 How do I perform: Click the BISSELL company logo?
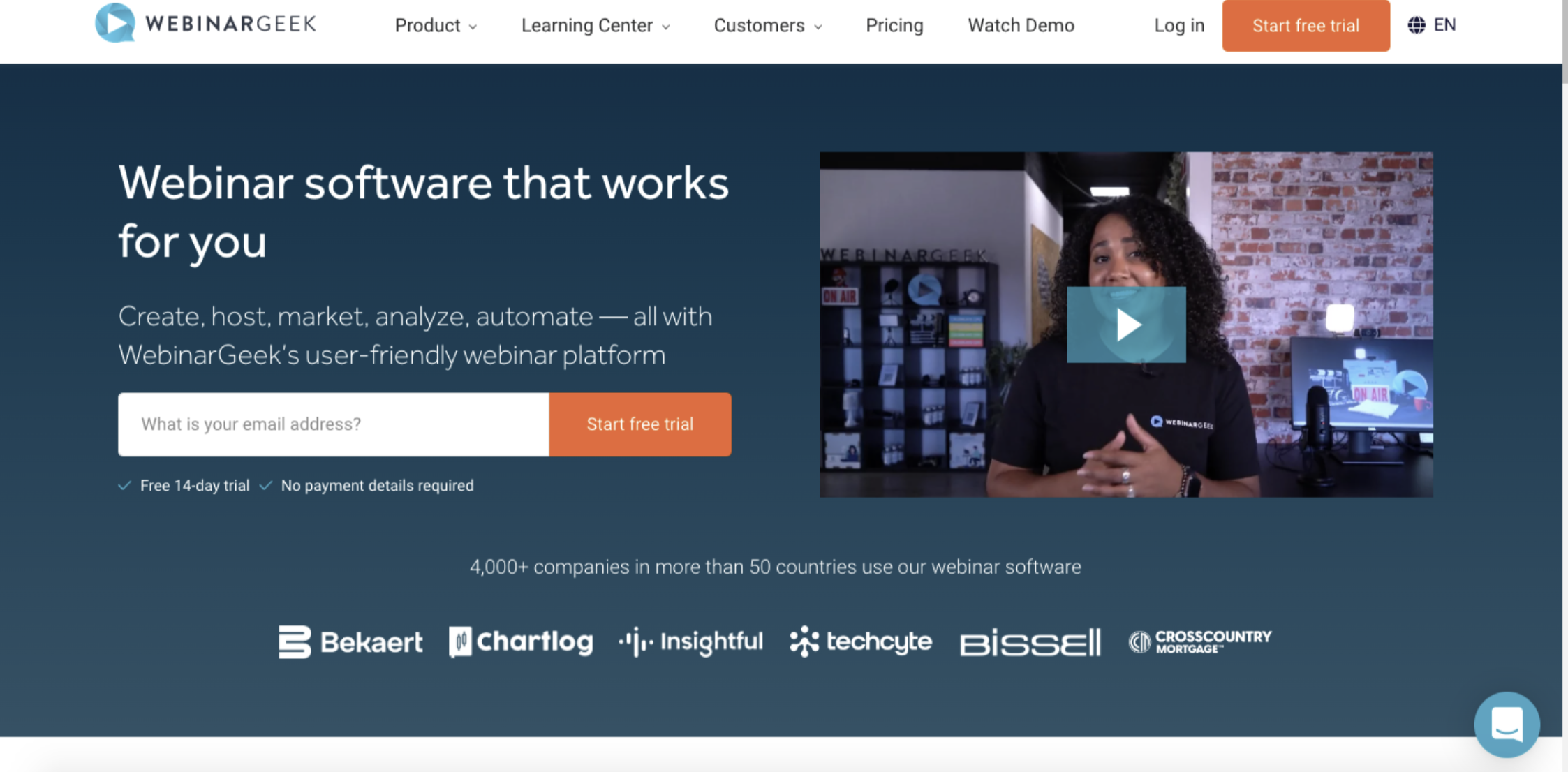point(1030,641)
